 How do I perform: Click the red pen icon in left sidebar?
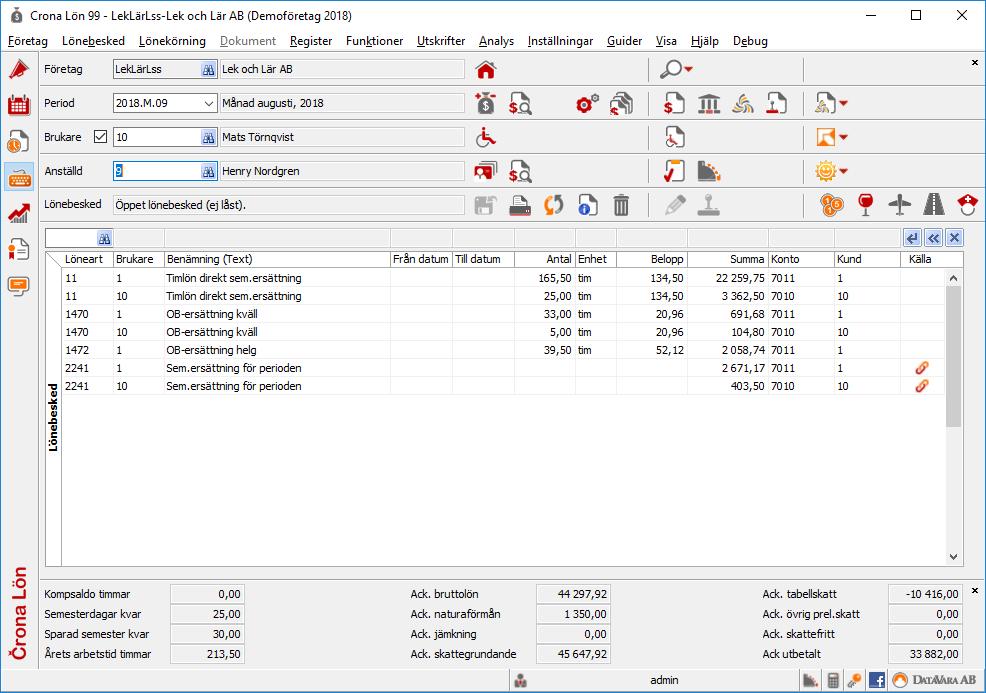pyautogui.click(x=19, y=70)
